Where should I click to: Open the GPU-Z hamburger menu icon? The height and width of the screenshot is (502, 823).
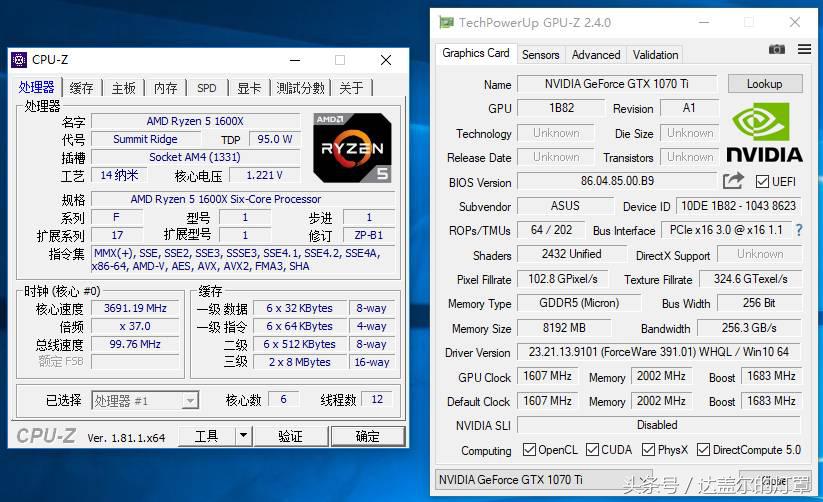pos(804,49)
